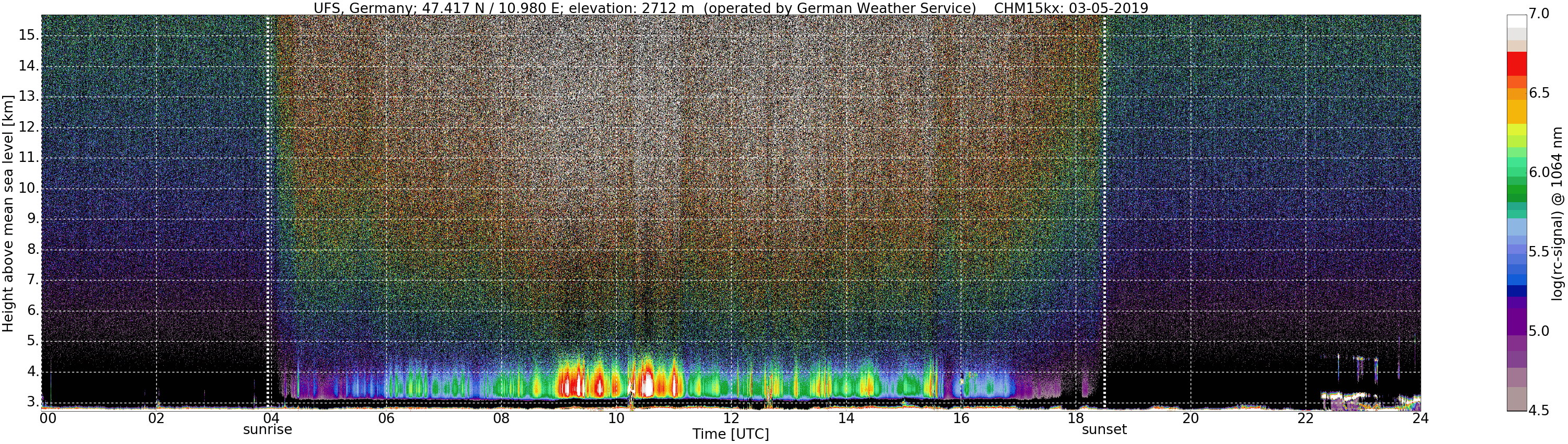Image resolution: width=1568 pixels, height=444 pixels.
Task: Click the height-axis tick label "13."
Action: coord(28,97)
